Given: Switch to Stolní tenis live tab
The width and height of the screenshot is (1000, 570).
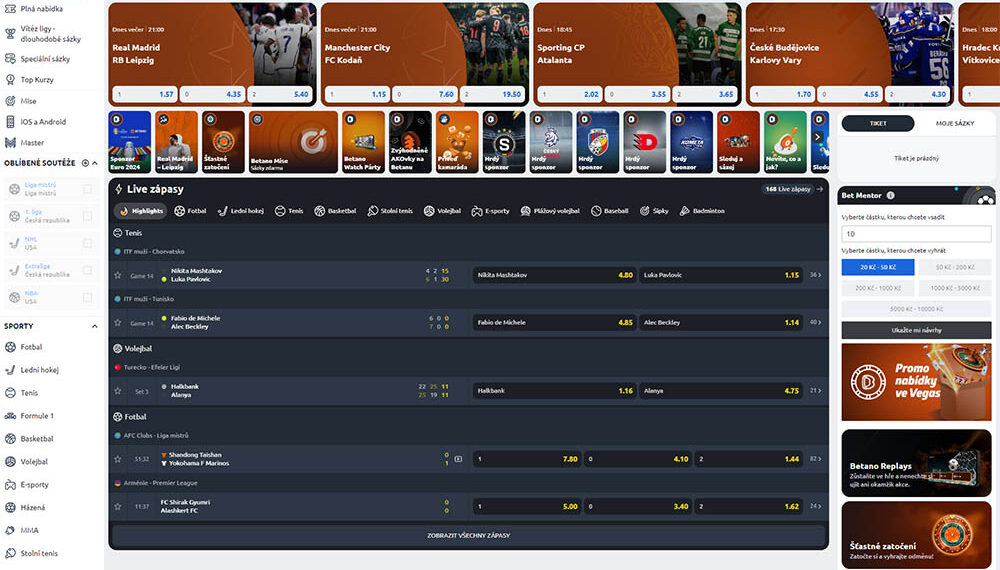Looking at the screenshot, I should pyautogui.click(x=390, y=211).
